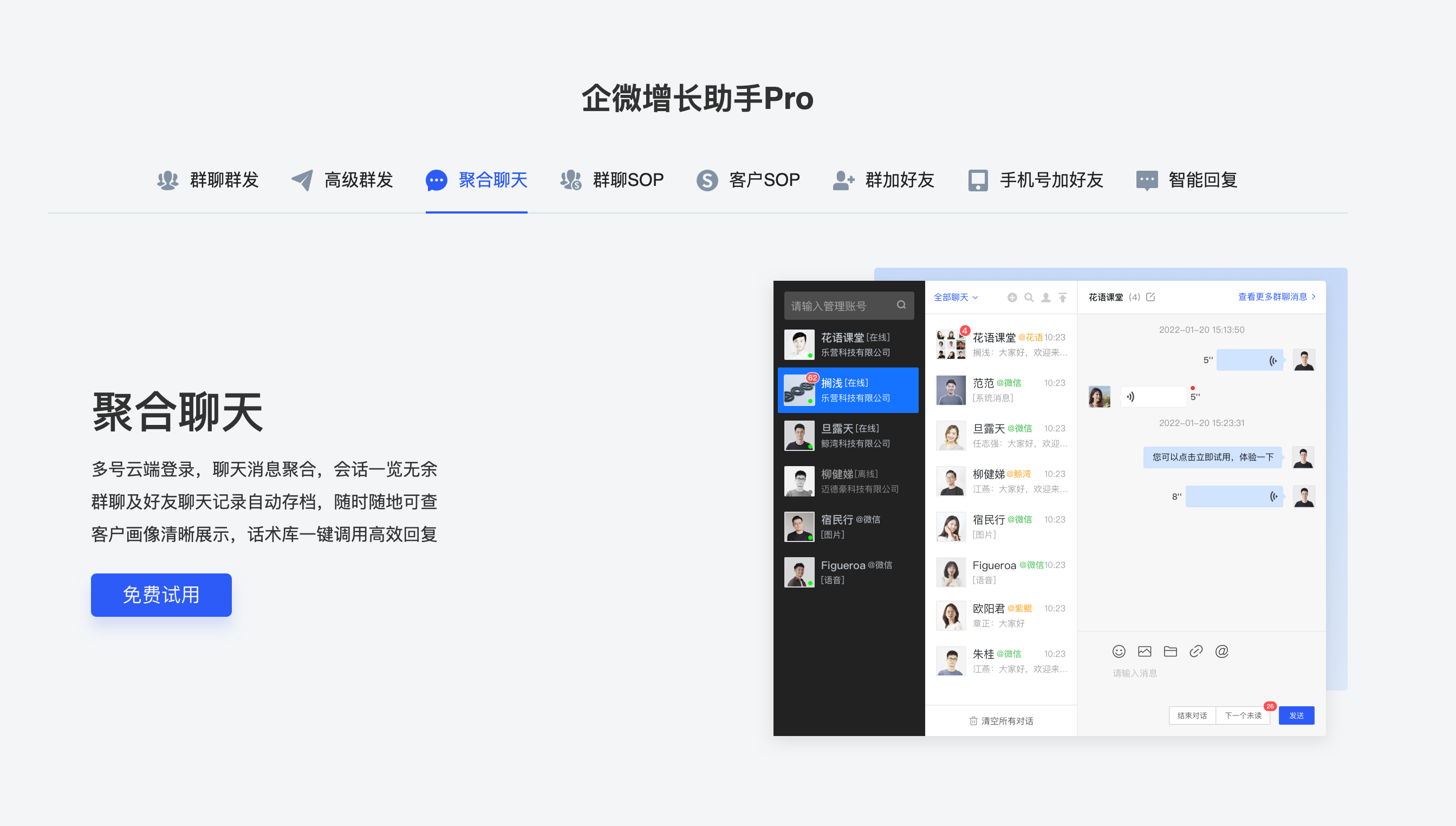This screenshot has height=826, width=1456.
Task: Click the send image icon
Action: 1145,651
